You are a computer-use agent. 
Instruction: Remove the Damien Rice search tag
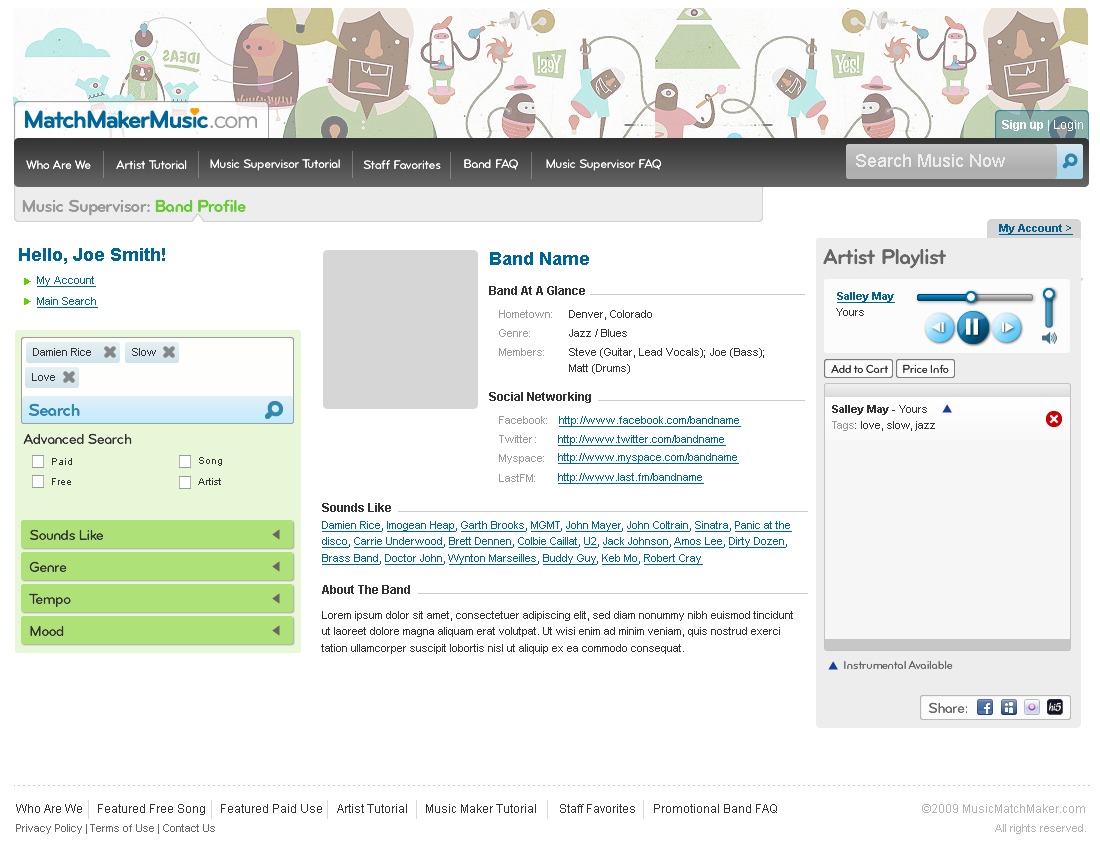109,352
